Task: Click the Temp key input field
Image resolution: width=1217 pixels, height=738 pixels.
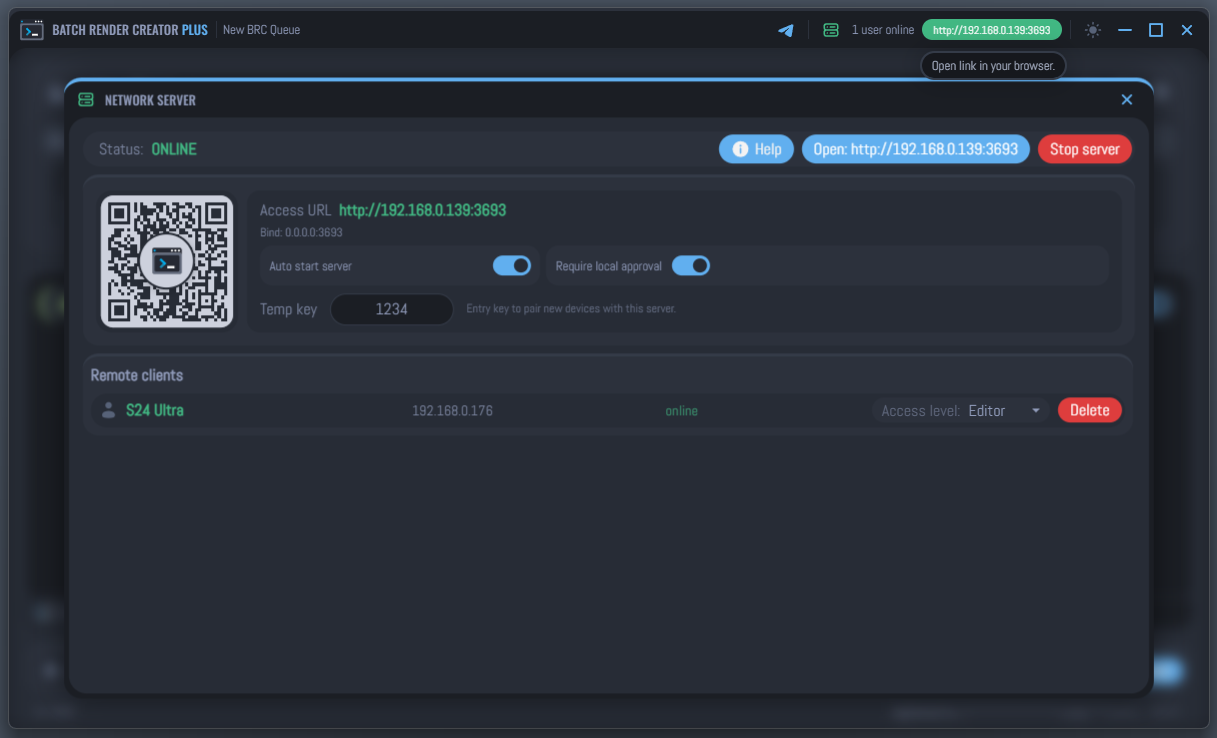Action: click(x=392, y=309)
